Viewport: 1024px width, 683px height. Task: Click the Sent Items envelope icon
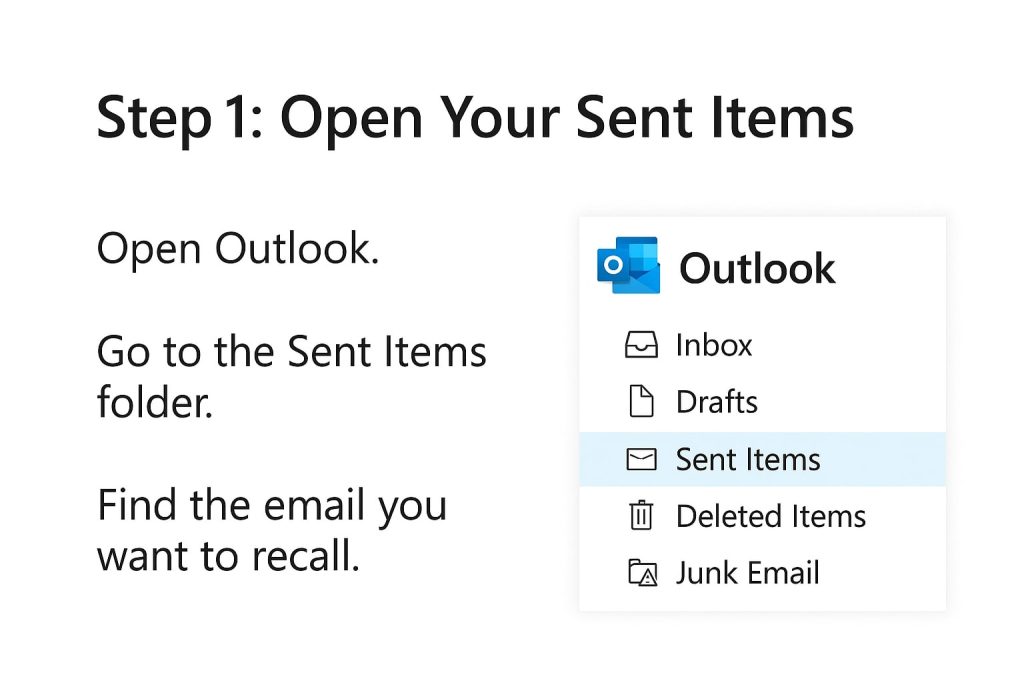[x=640, y=460]
